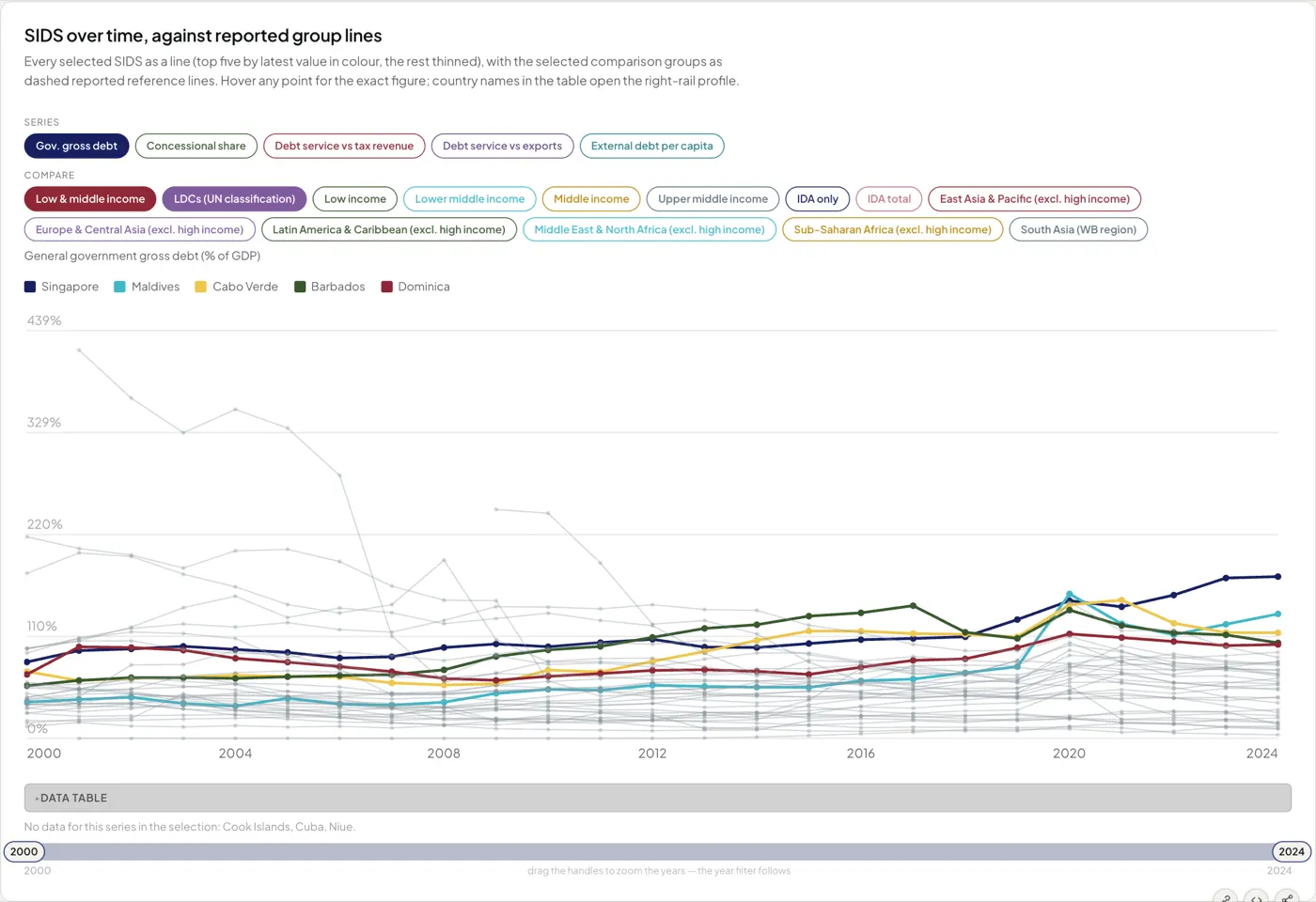Image resolution: width=1316 pixels, height=902 pixels.
Task: Click the chart title 'SIDS over time'
Action: click(x=203, y=36)
